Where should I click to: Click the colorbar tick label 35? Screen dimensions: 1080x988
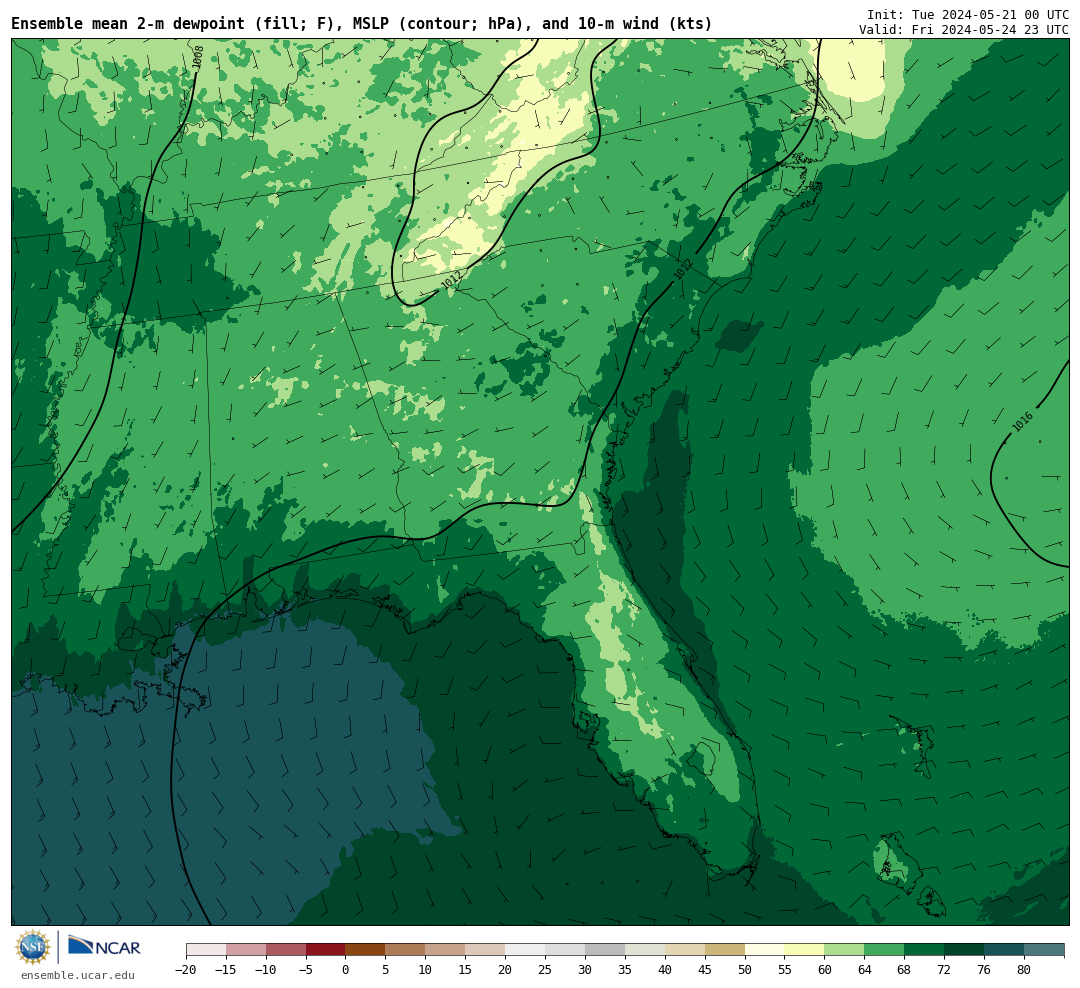625,969
